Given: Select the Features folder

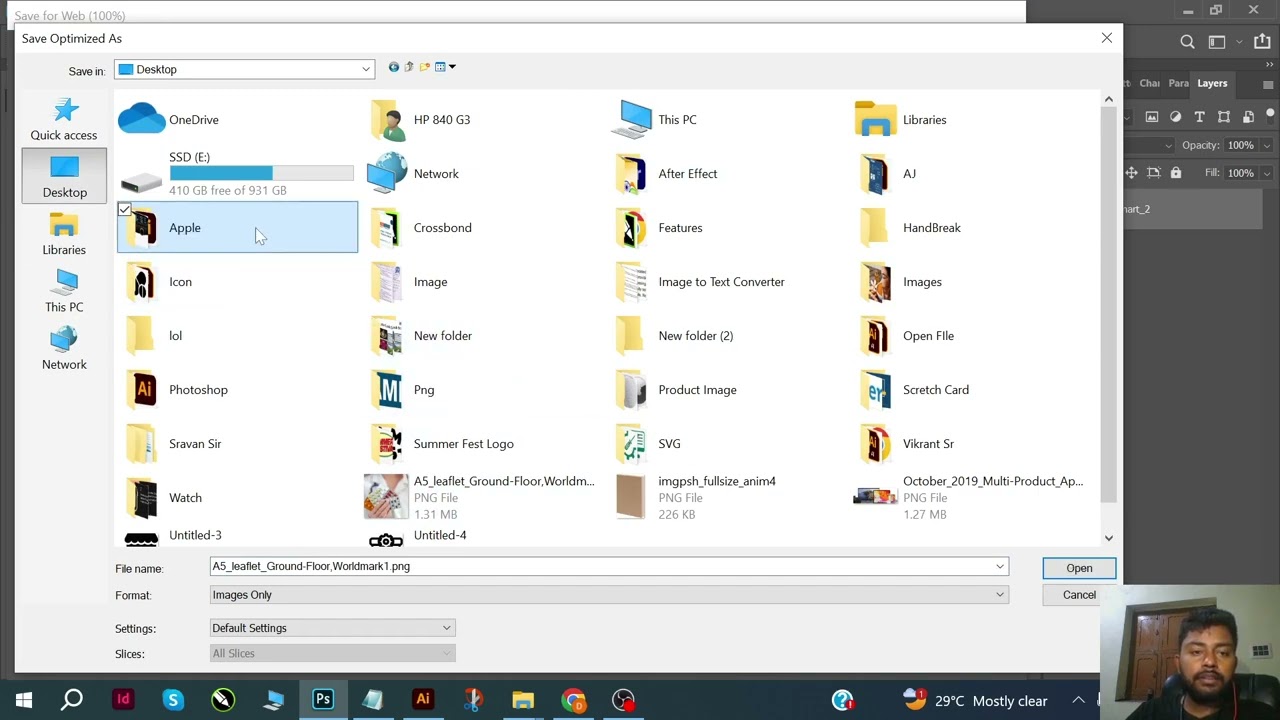Looking at the screenshot, I should [x=659, y=228].
